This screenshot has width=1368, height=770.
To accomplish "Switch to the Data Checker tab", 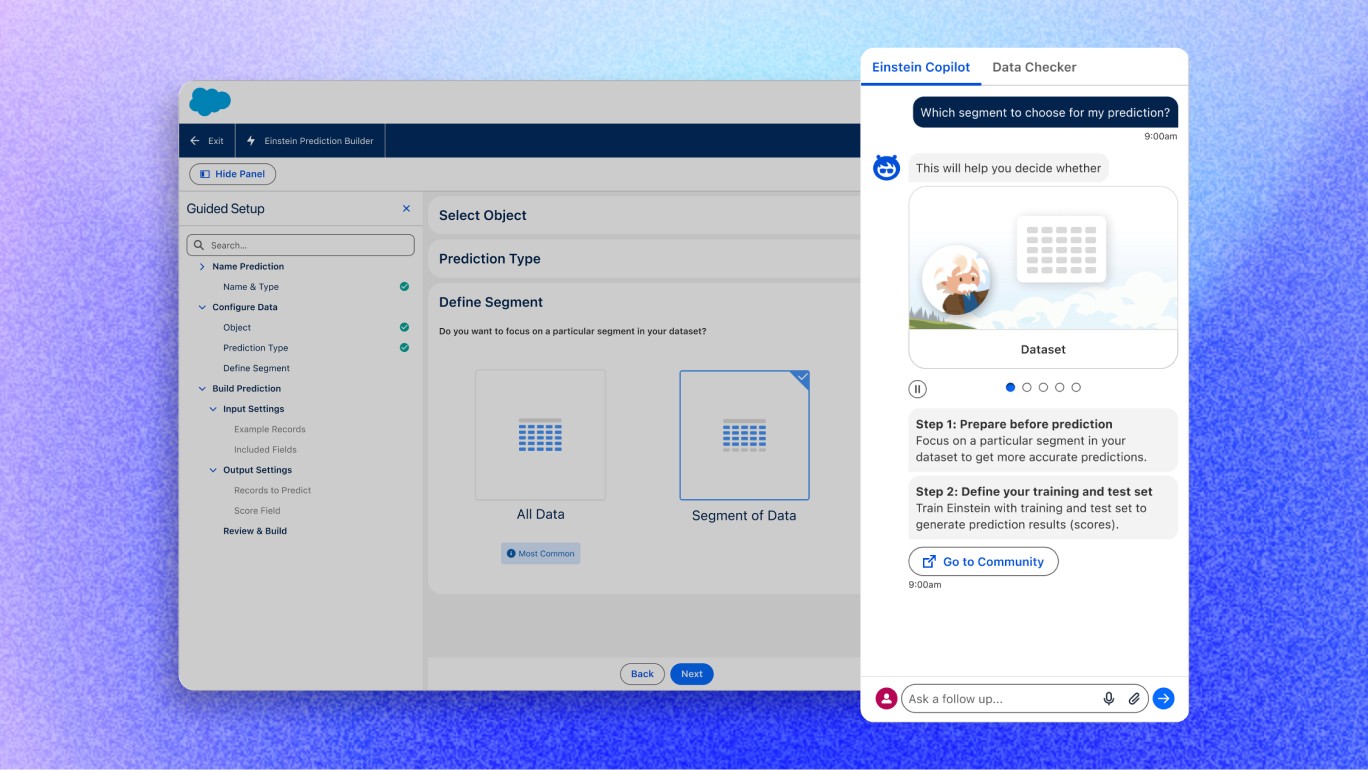I will coord(1034,67).
